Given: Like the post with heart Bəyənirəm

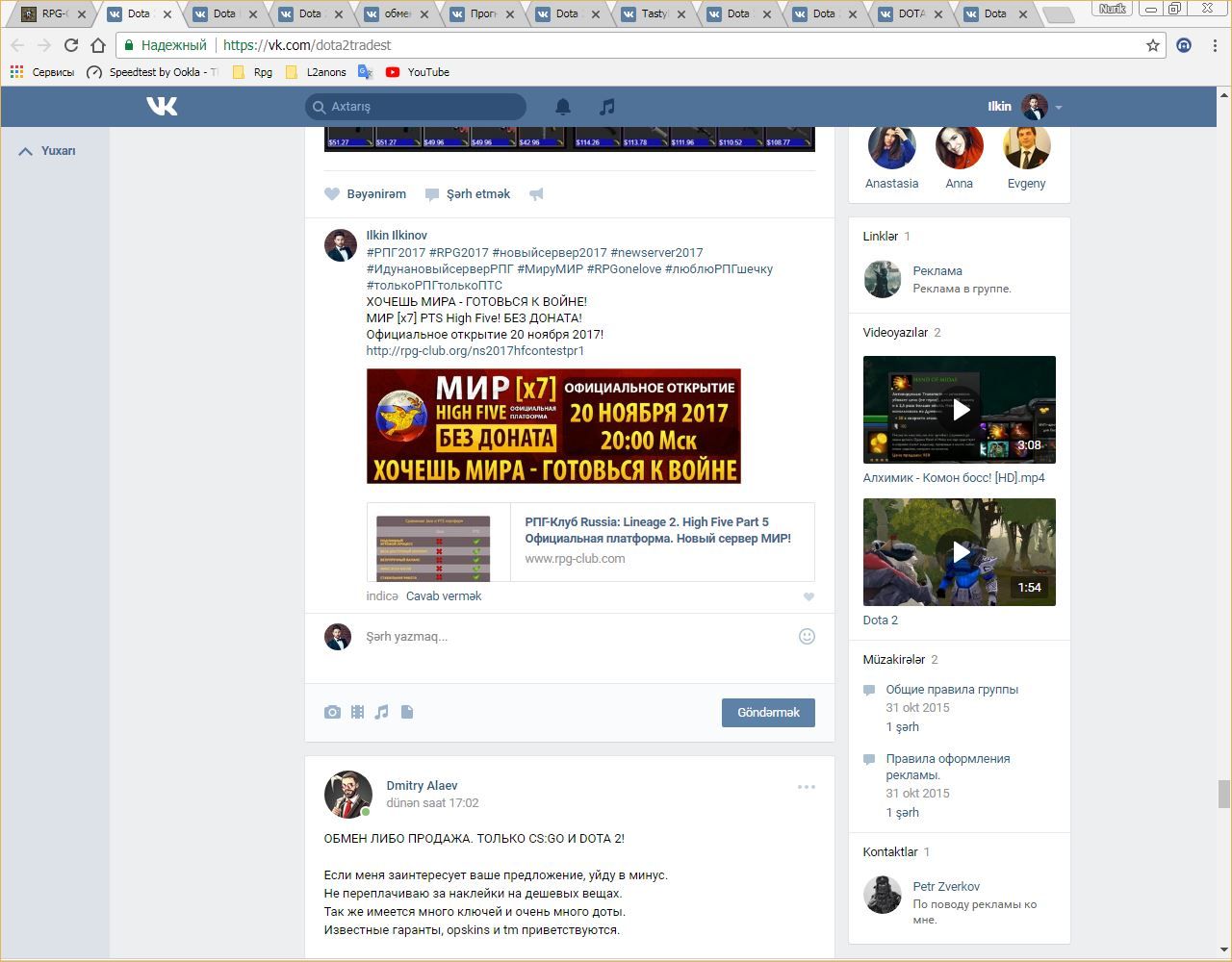Looking at the screenshot, I should pos(365,194).
